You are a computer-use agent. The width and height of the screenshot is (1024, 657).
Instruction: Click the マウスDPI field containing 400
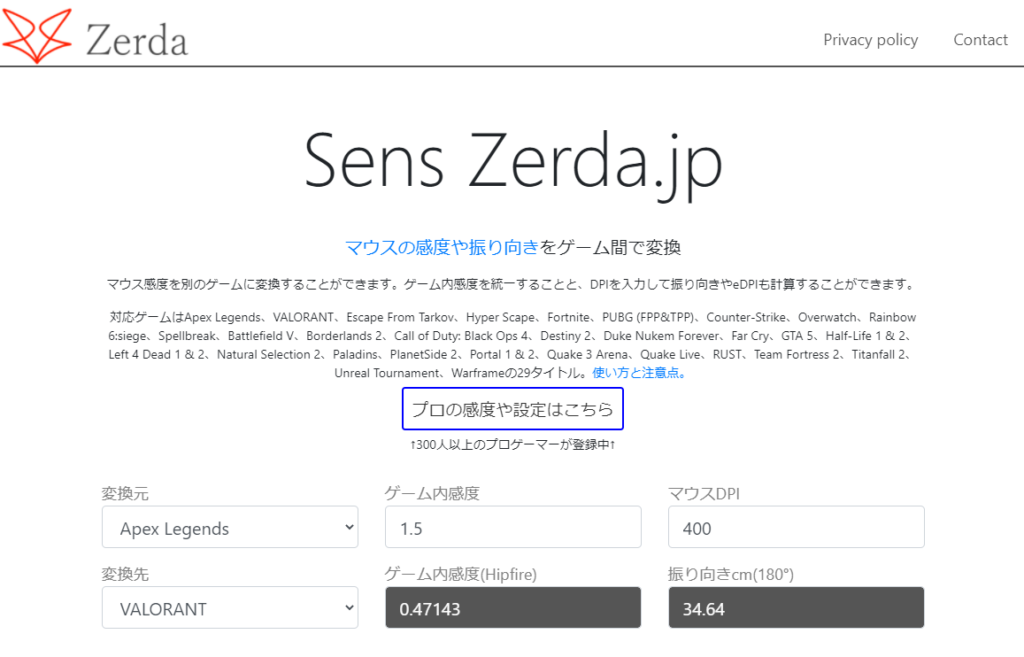coord(796,528)
